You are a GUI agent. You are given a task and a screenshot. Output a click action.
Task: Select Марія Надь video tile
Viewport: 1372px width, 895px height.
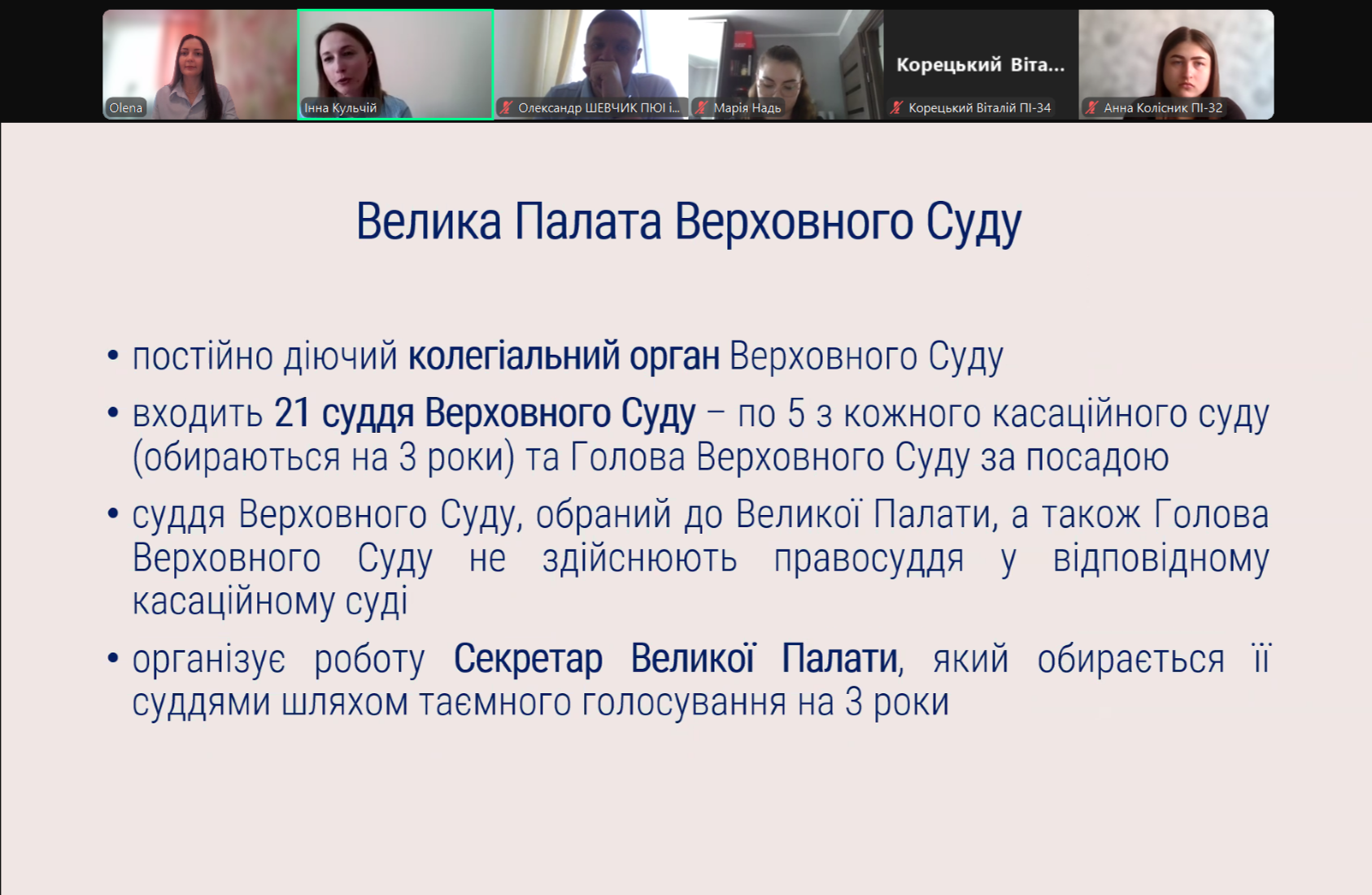[x=786, y=65]
